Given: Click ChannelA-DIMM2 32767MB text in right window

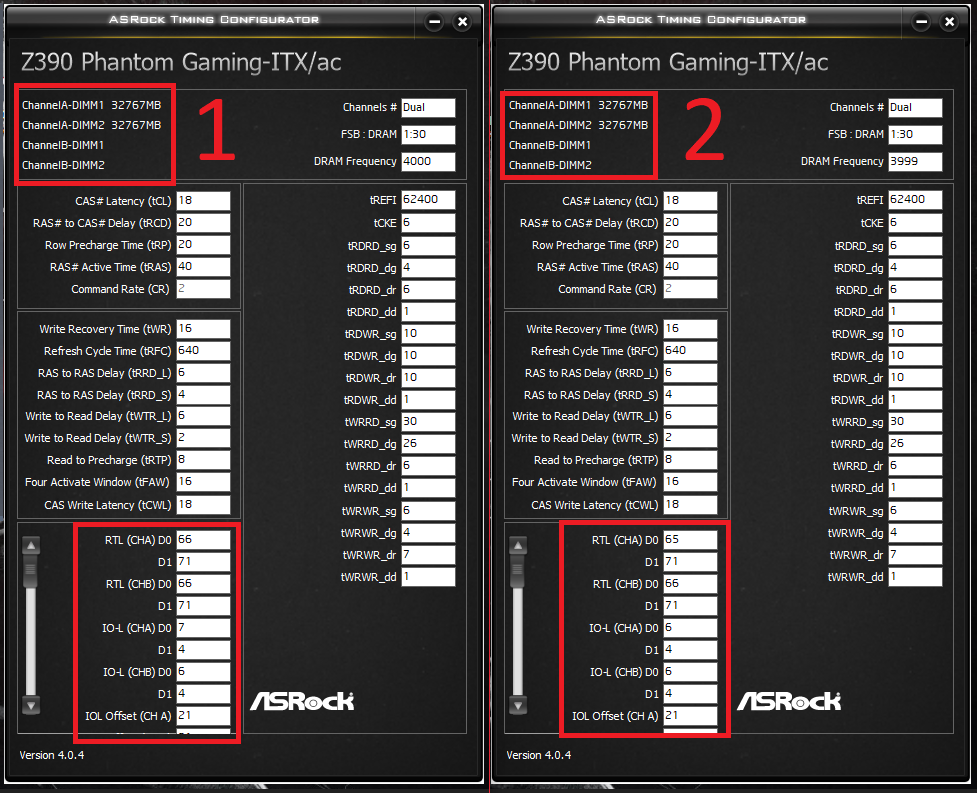Looking at the screenshot, I should click(579, 125).
